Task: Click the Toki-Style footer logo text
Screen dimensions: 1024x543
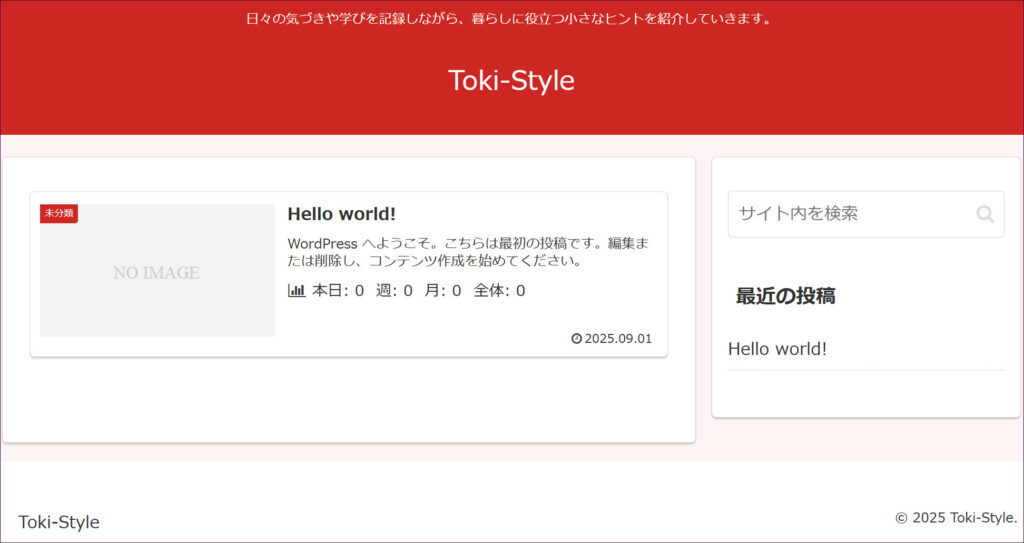Action: pyautogui.click(x=59, y=522)
